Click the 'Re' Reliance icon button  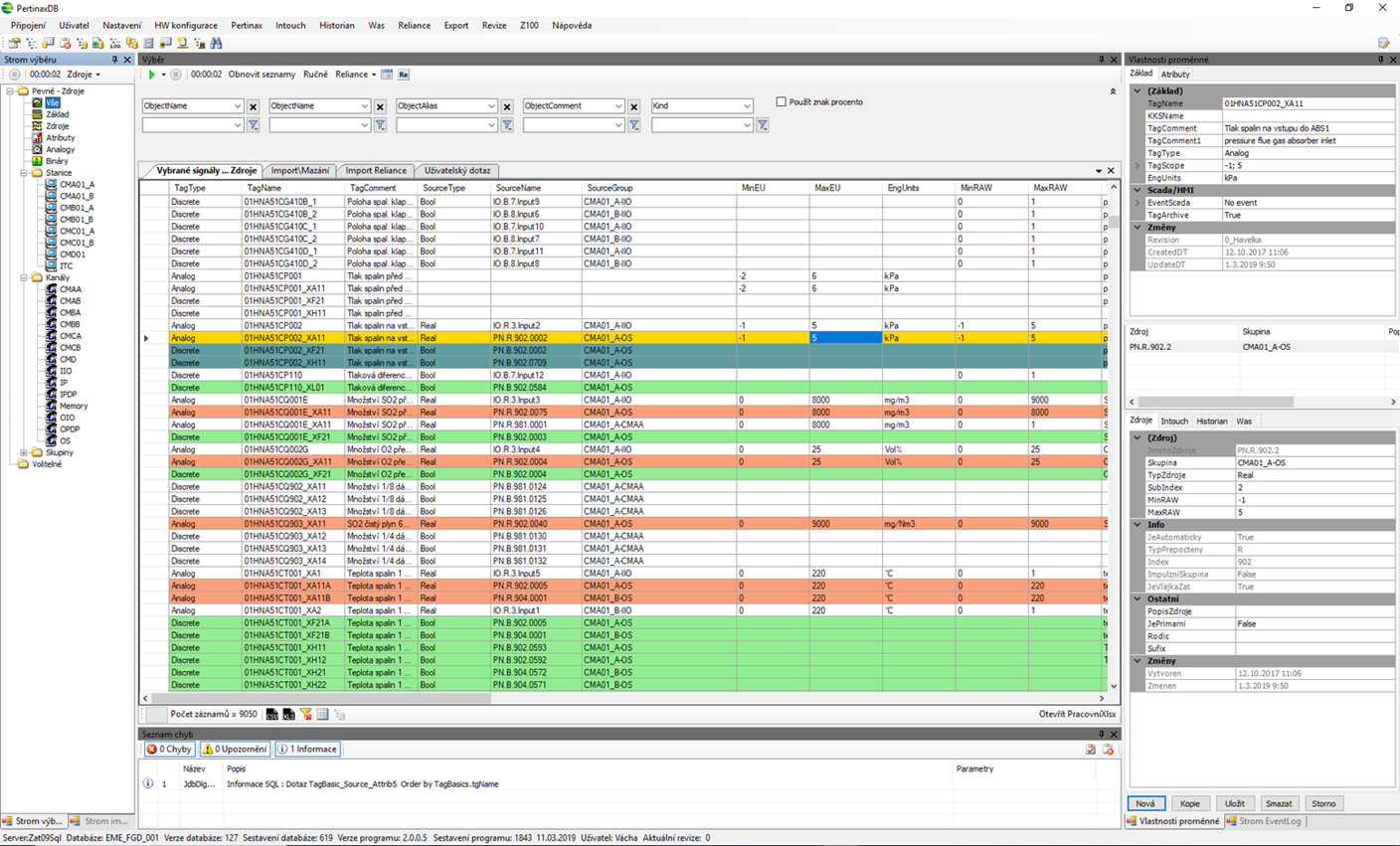click(x=403, y=75)
